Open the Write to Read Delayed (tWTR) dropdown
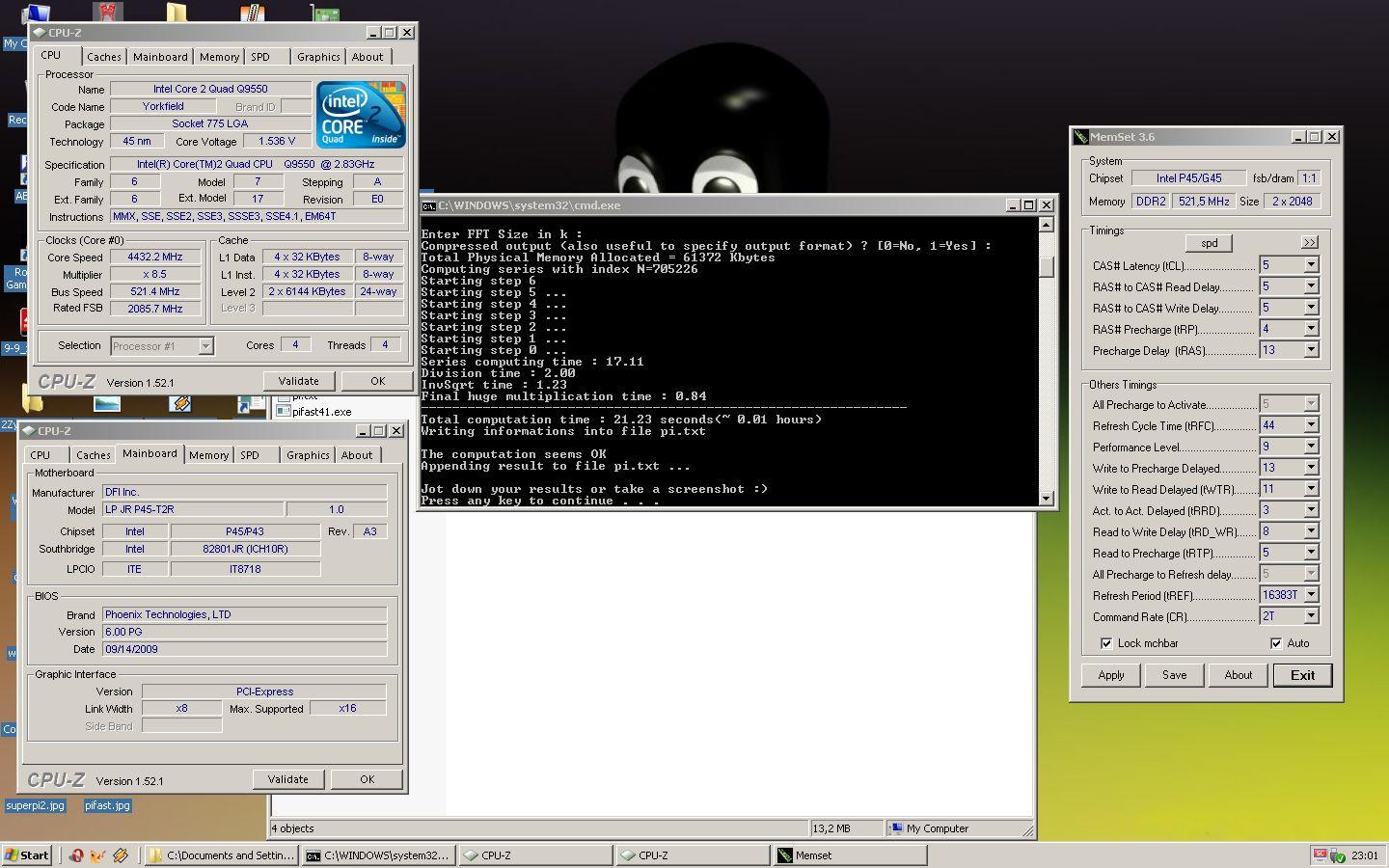This screenshot has width=1389, height=868. click(1311, 489)
